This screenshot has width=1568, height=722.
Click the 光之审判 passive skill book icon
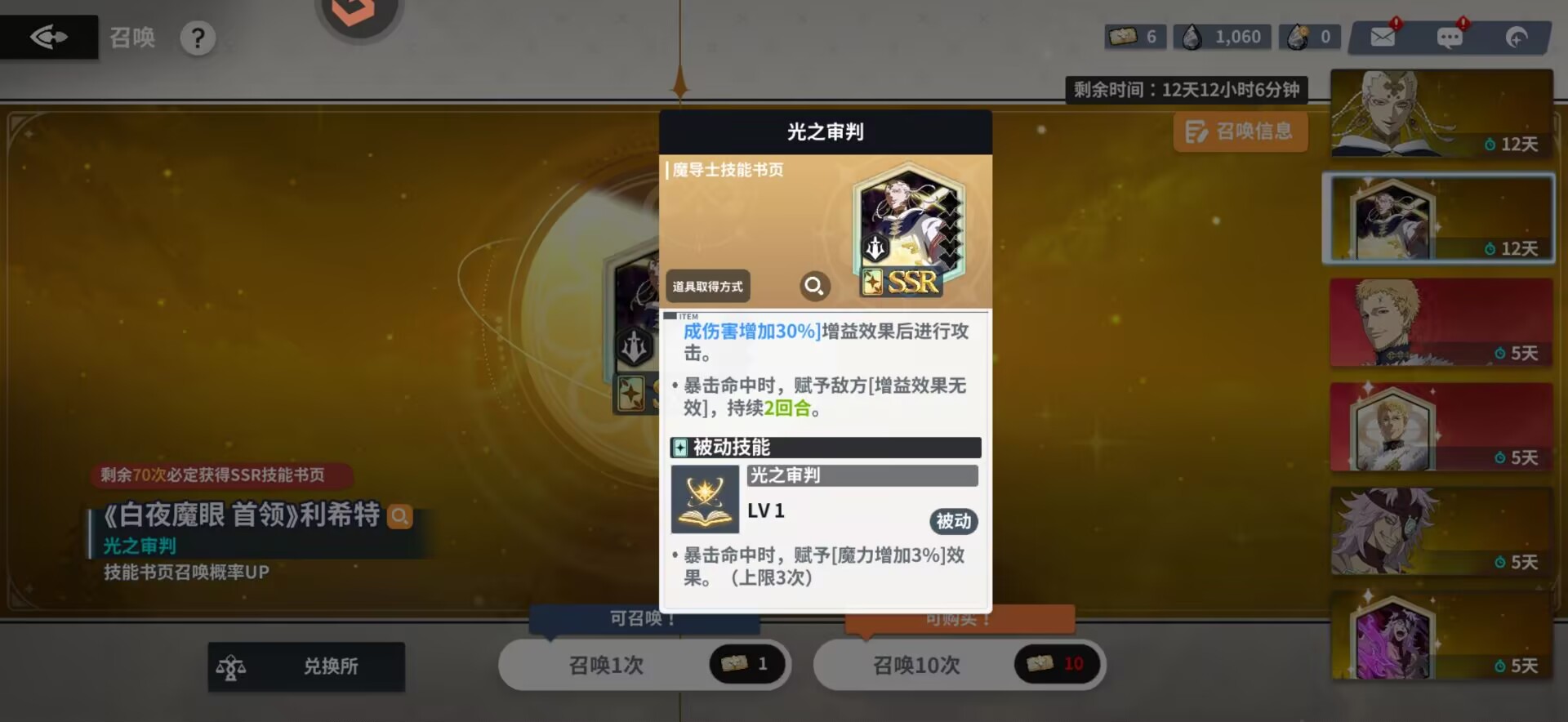tap(705, 499)
